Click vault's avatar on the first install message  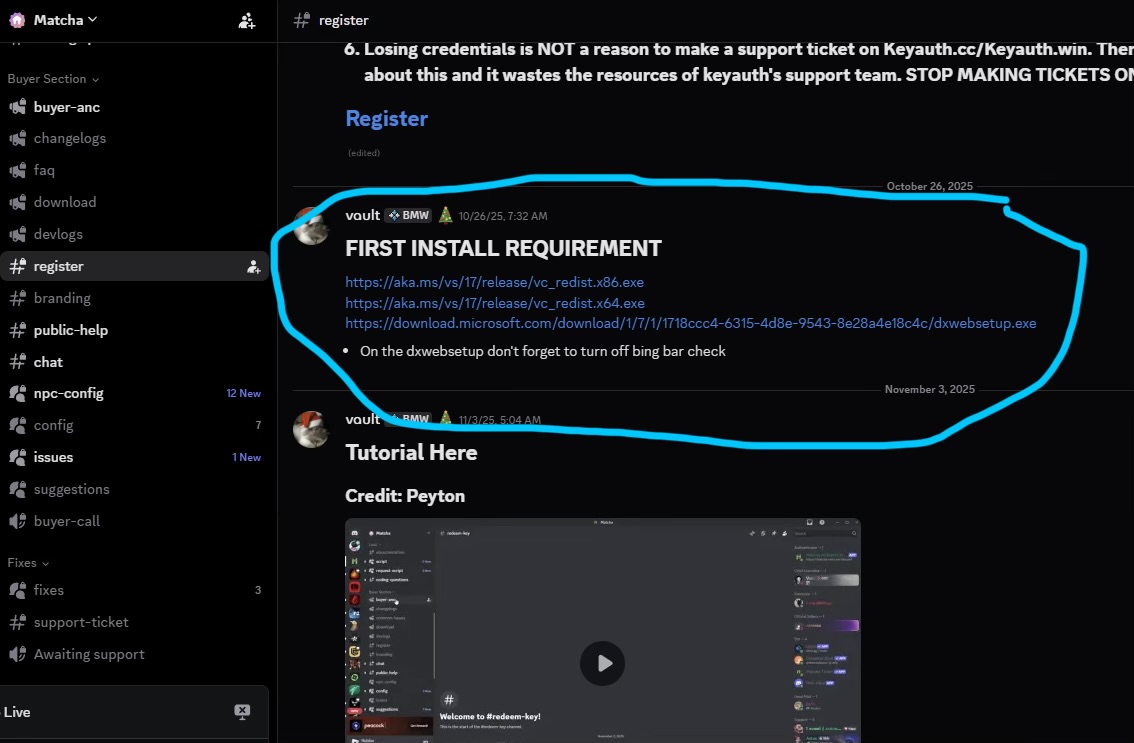click(x=311, y=226)
